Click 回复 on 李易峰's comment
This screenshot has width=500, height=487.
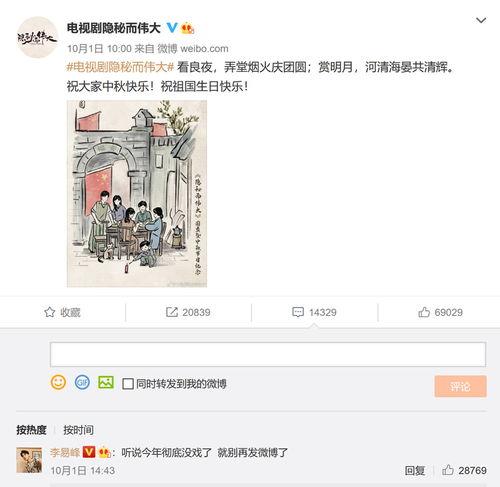coord(415,471)
